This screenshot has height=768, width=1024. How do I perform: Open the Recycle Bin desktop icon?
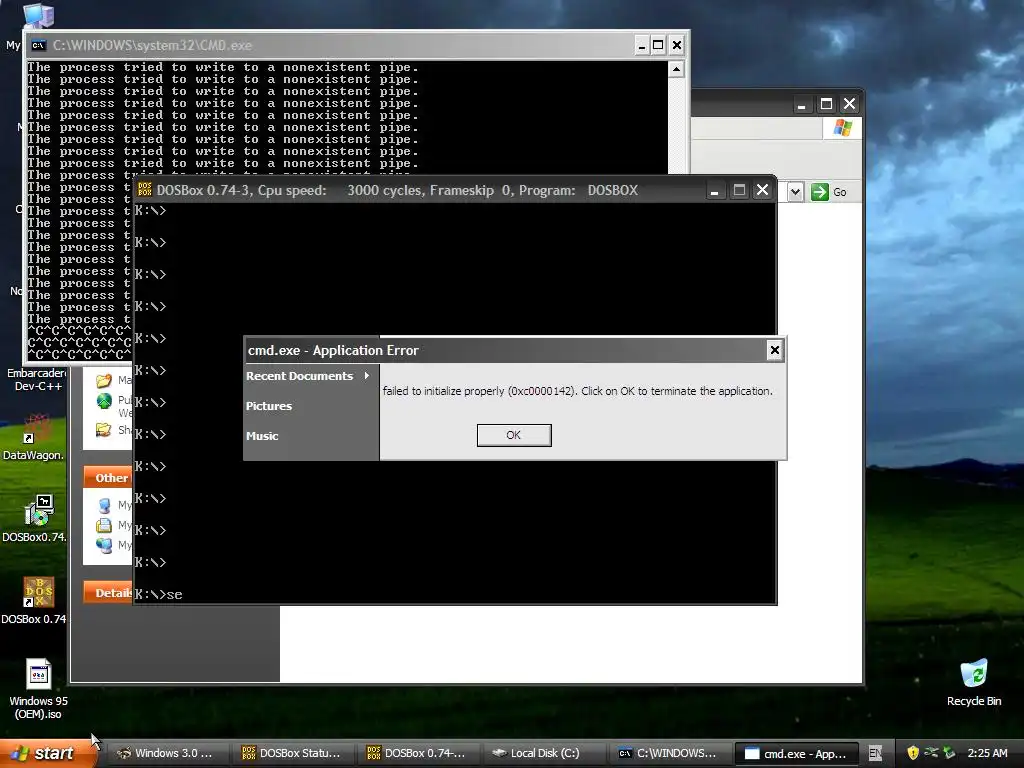(974, 683)
